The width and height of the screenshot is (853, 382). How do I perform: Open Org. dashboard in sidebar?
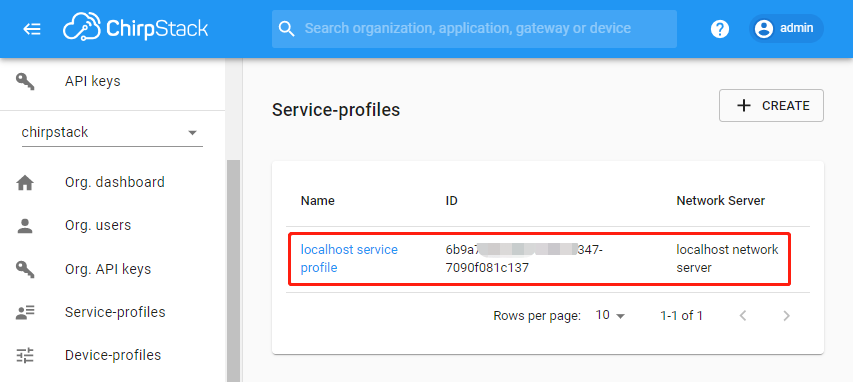[x=113, y=182]
